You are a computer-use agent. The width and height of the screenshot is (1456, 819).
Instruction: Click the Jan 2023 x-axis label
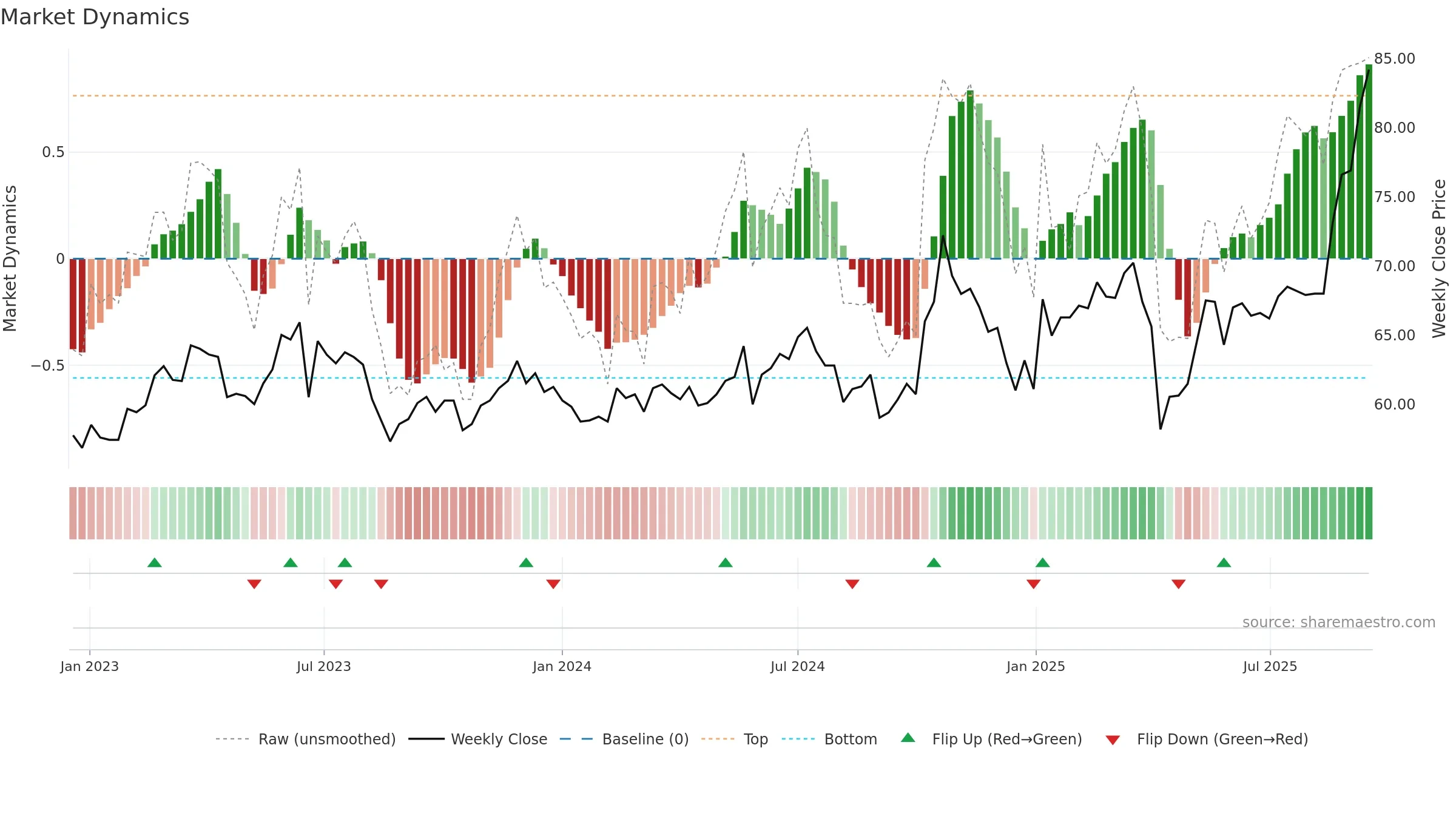pyautogui.click(x=90, y=666)
